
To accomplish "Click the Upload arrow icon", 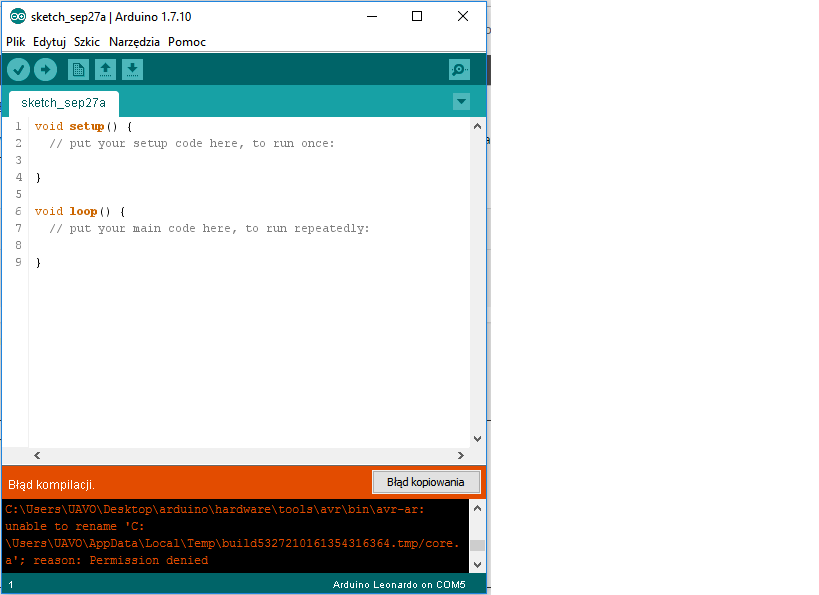I will [45, 69].
